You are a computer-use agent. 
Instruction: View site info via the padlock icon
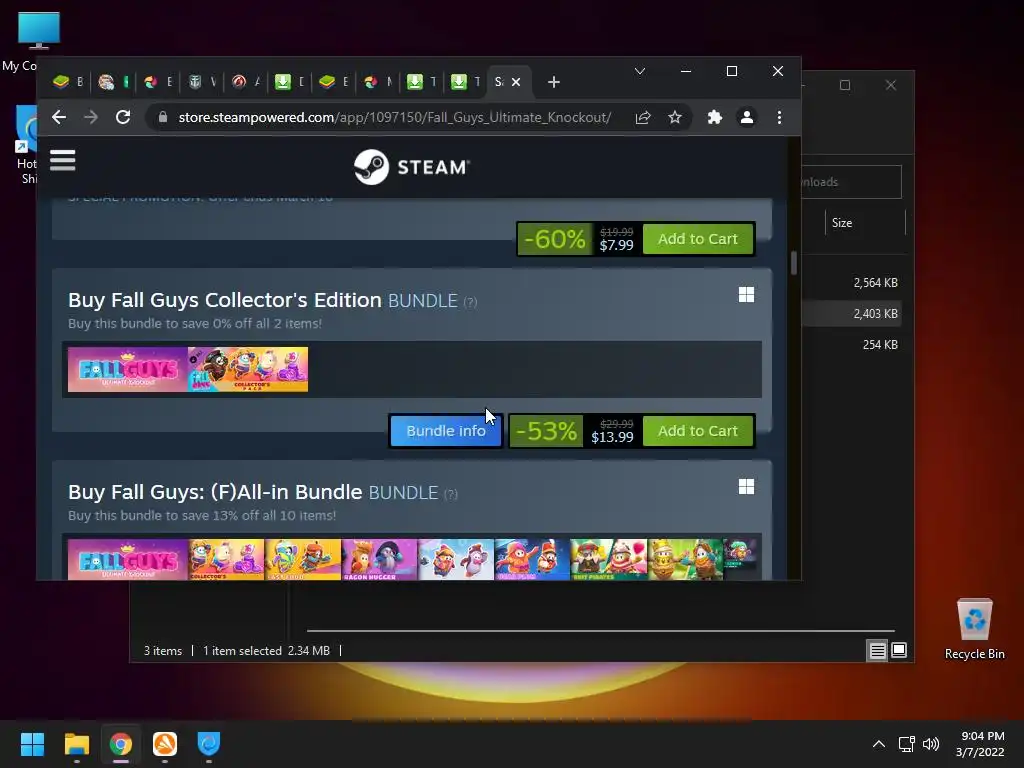click(163, 118)
